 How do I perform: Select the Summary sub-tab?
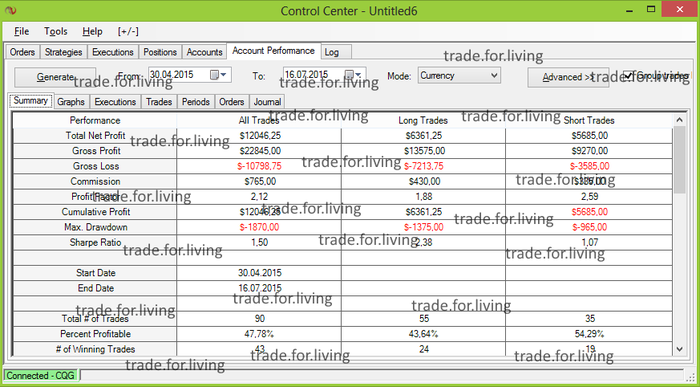coord(30,100)
